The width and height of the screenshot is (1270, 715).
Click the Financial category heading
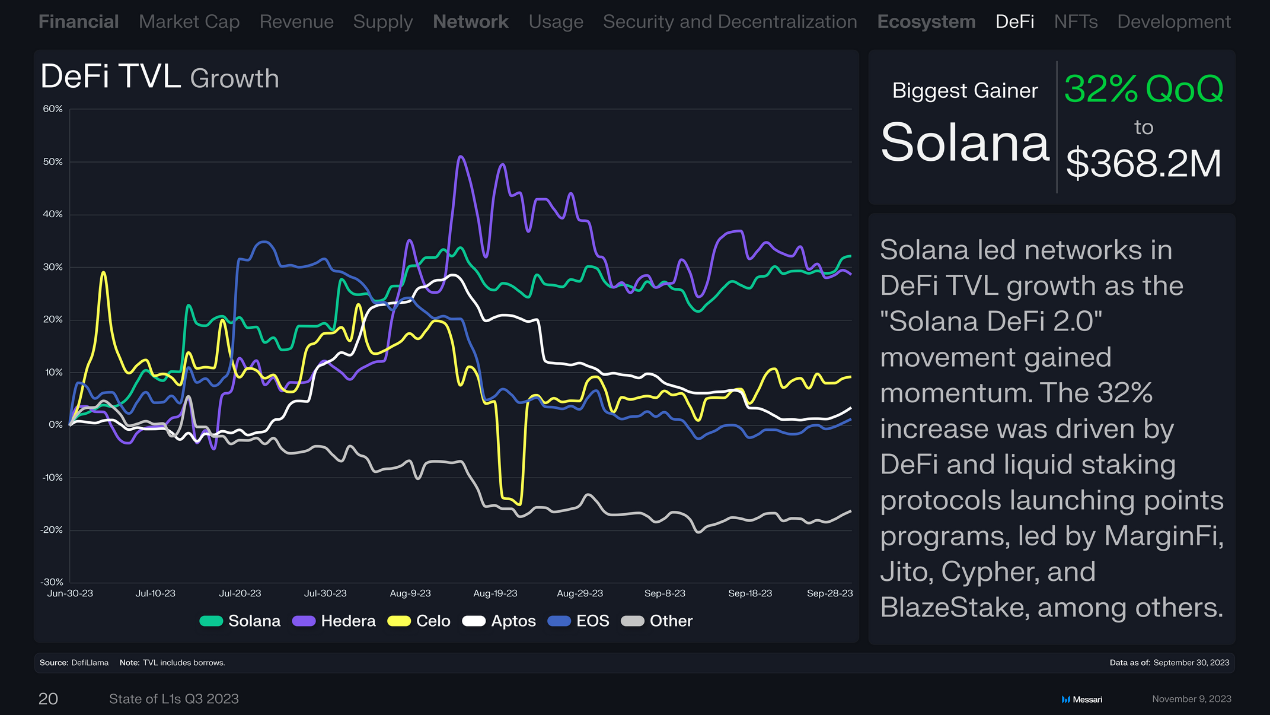[x=78, y=21]
